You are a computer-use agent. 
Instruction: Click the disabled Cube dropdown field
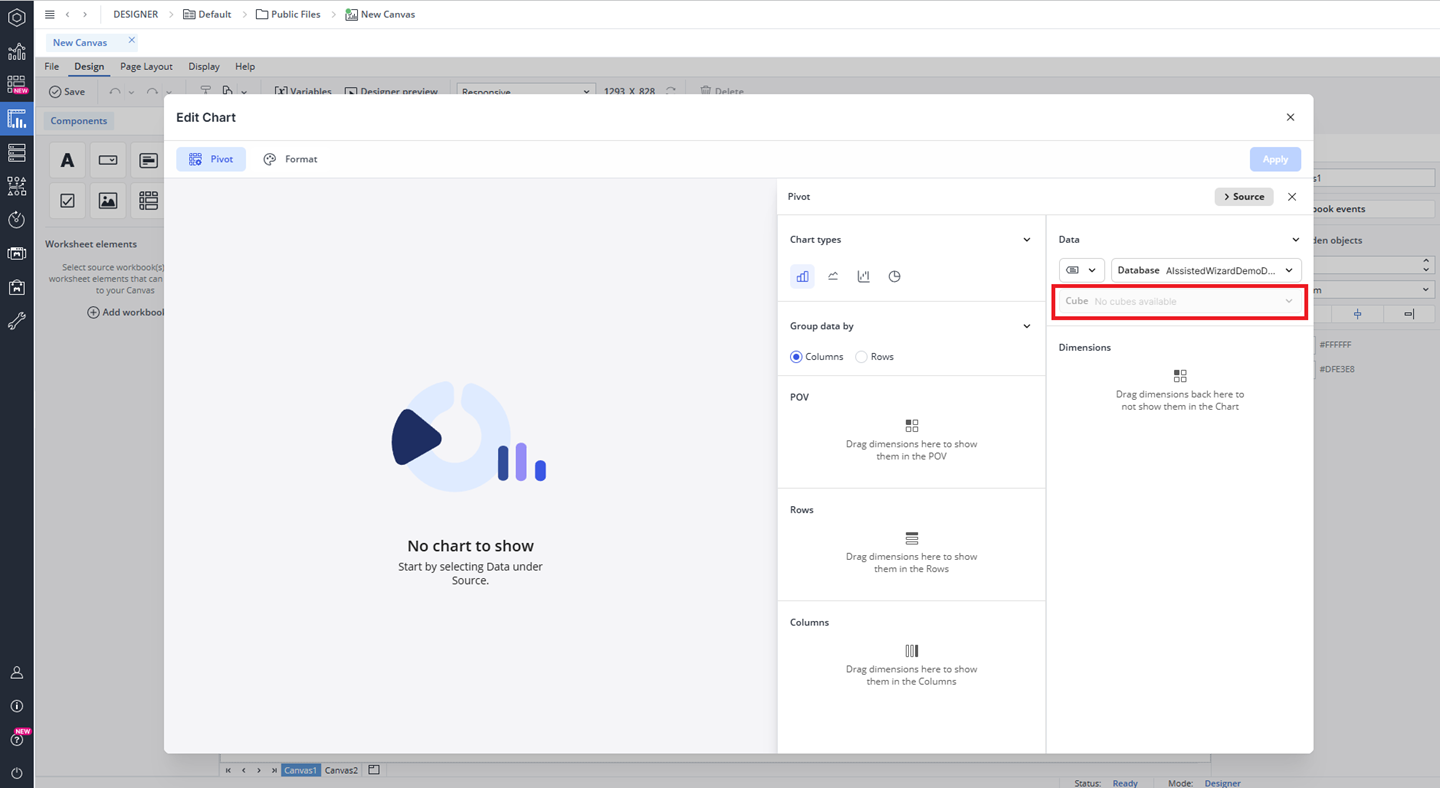click(1180, 301)
